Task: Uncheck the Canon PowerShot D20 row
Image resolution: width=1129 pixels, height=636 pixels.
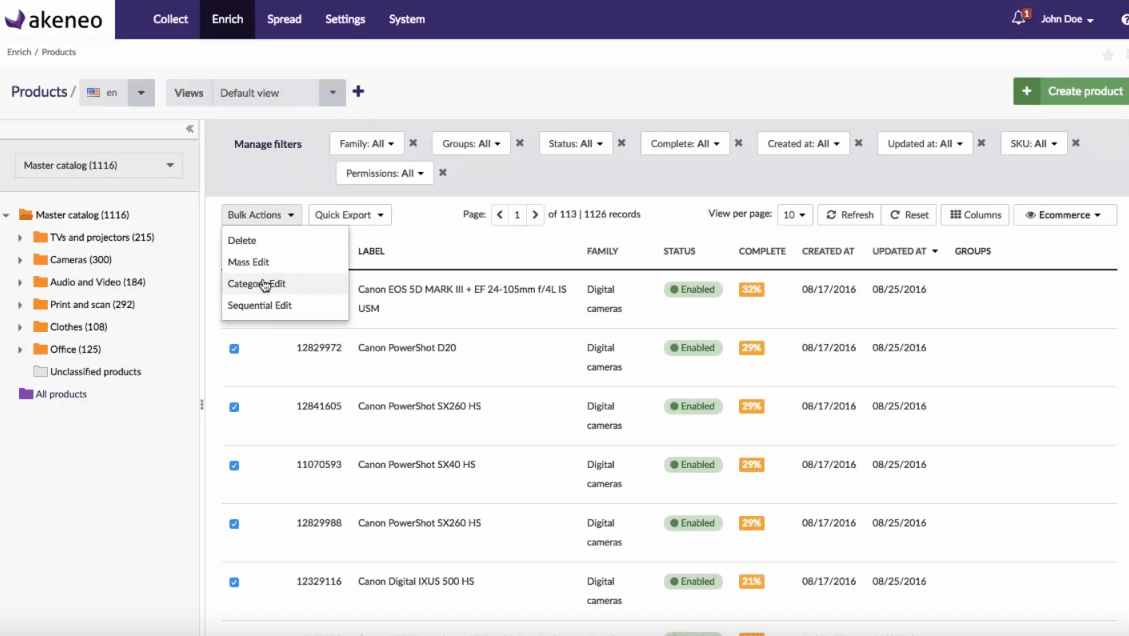Action: click(234, 349)
